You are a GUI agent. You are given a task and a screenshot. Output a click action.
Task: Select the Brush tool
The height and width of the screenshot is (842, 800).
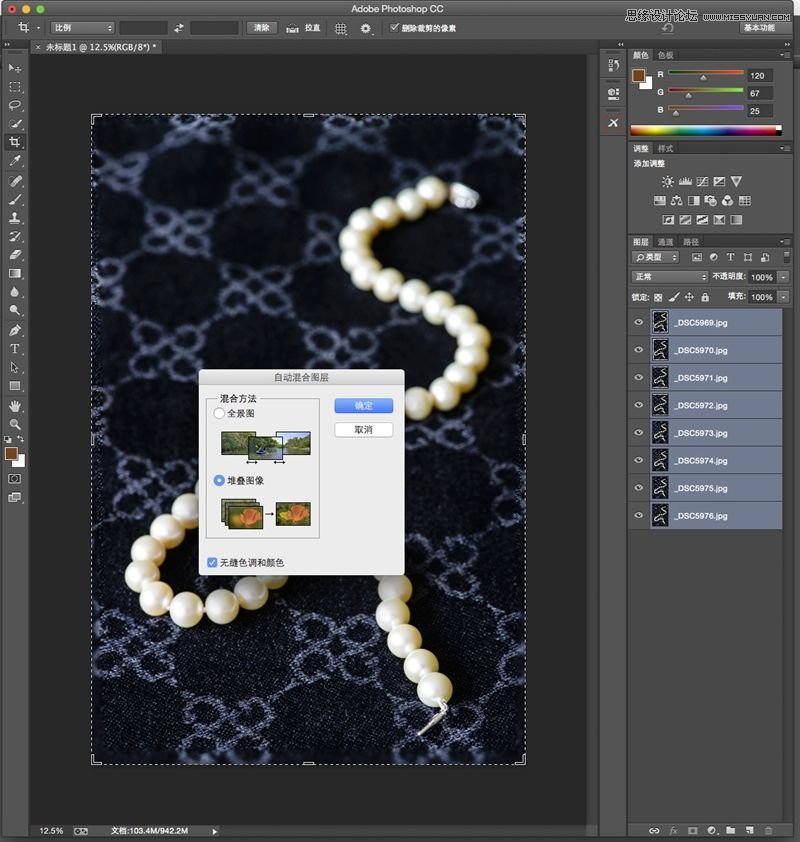14,199
